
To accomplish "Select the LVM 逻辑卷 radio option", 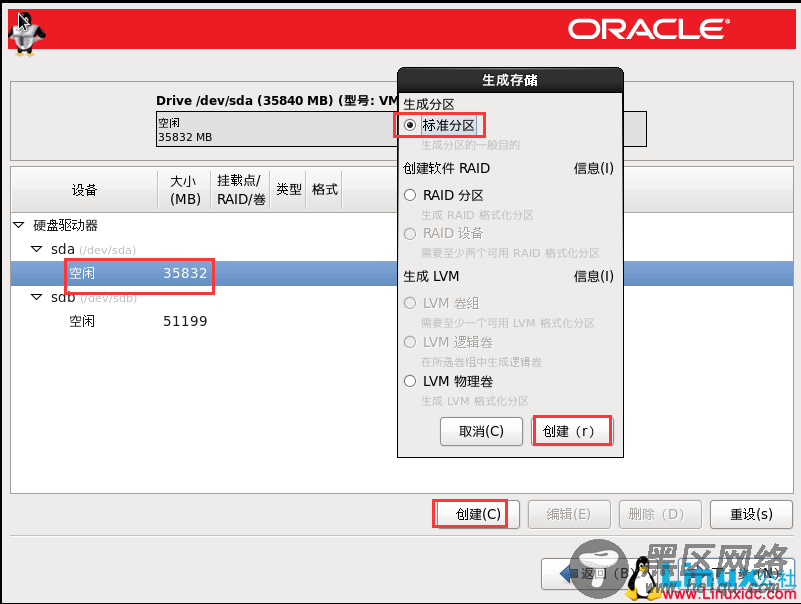I will [x=410, y=342].
